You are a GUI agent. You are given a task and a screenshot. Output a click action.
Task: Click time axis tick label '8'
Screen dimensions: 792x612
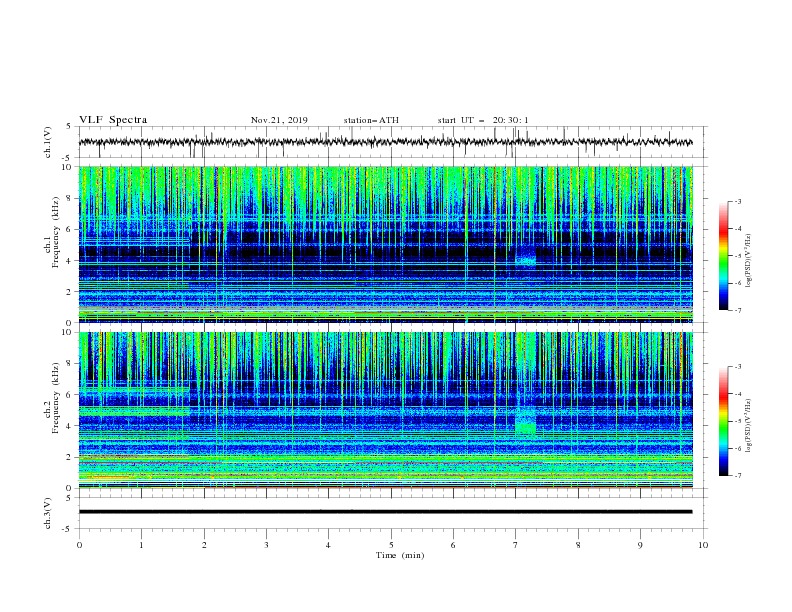[x=578, y=545]
